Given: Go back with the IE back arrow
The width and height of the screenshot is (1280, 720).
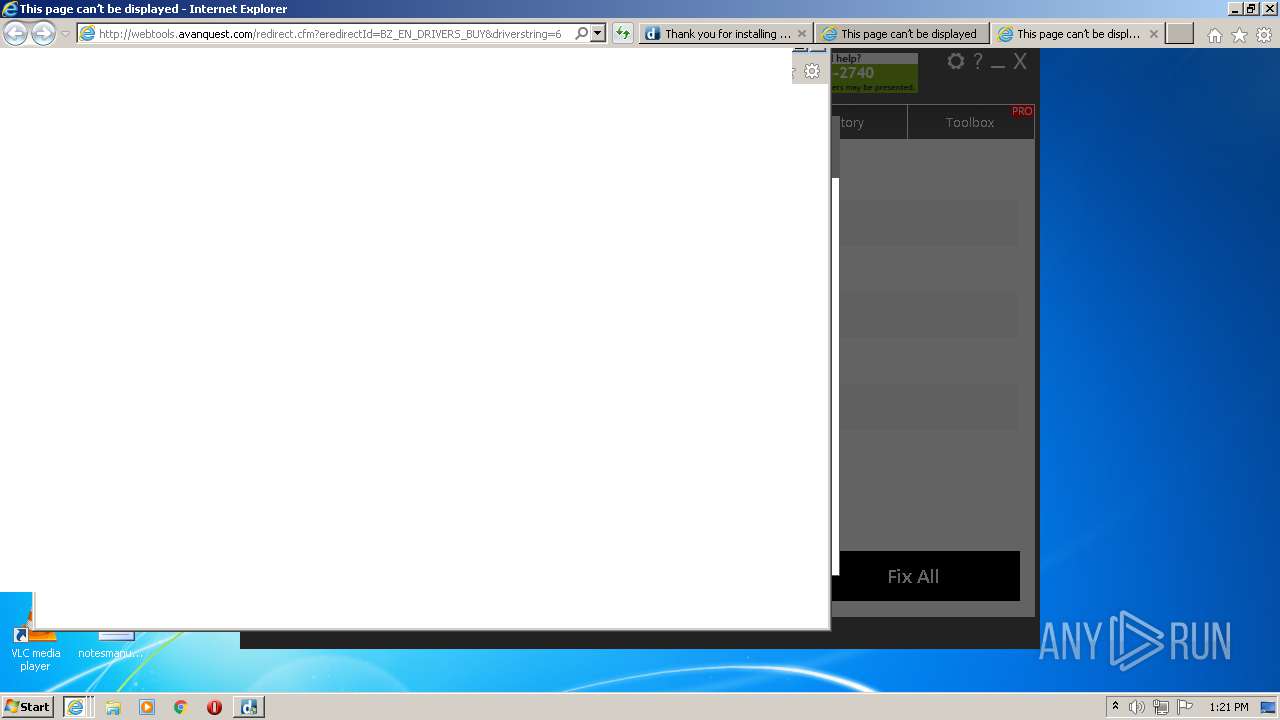Looking at the screenshot, I should coord(15,34).
